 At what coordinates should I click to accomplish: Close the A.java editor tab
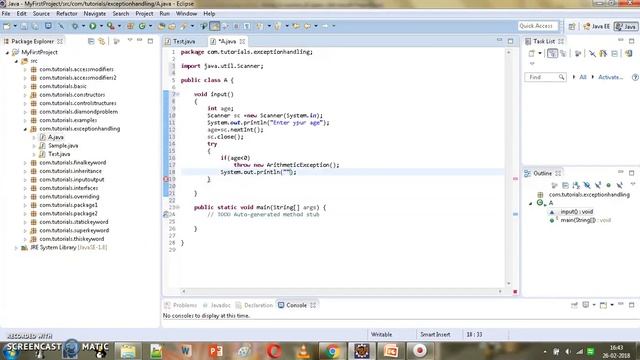[x=242, y=41]
